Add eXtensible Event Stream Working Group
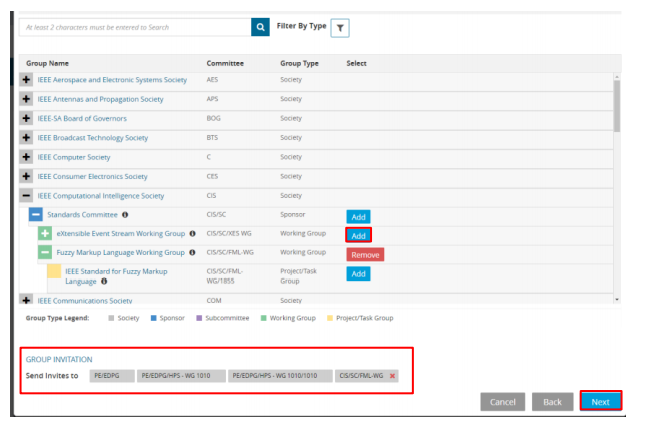Viewport: 647px width, 429px height. coord(358,236)
